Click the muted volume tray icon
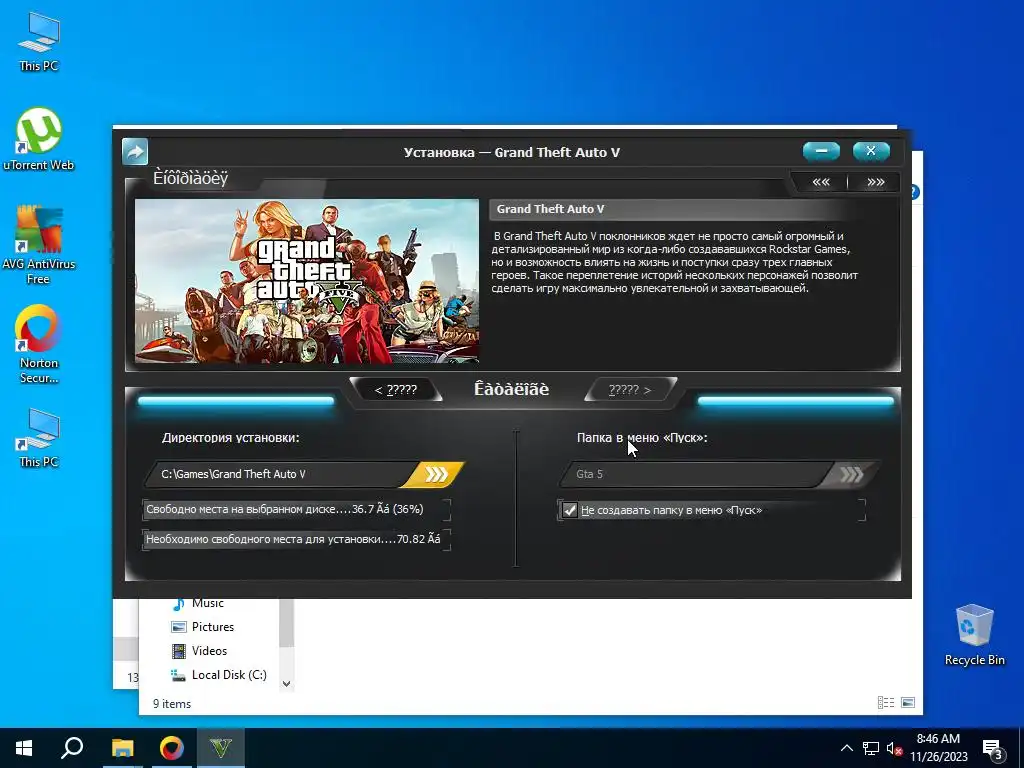Image resolution: width=1024 pixels, height=768 pixels. coord(894,748)
